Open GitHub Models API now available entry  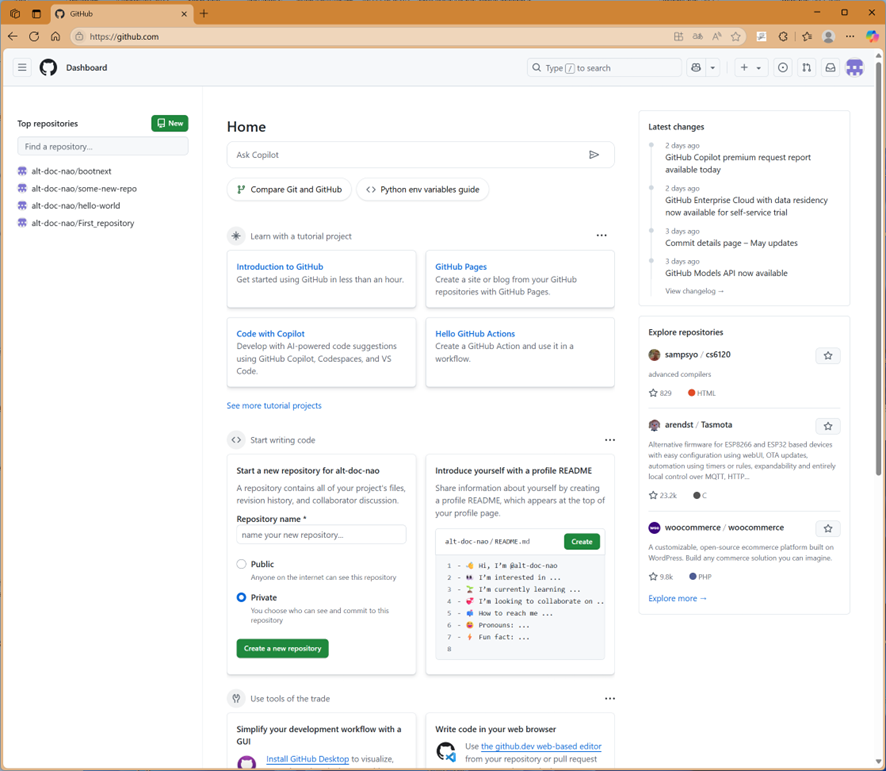726,273
